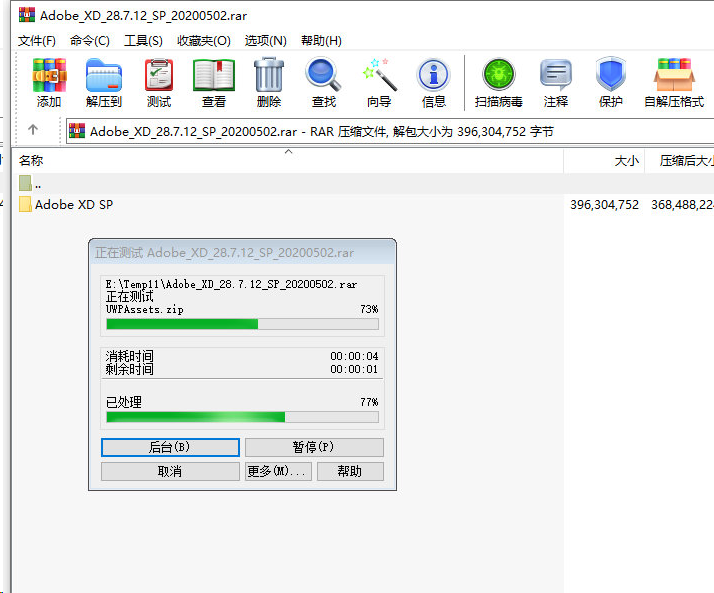714x593 pixels.
Task: Click the 00:00:01 remaining time value
Action: pos(354,369)
